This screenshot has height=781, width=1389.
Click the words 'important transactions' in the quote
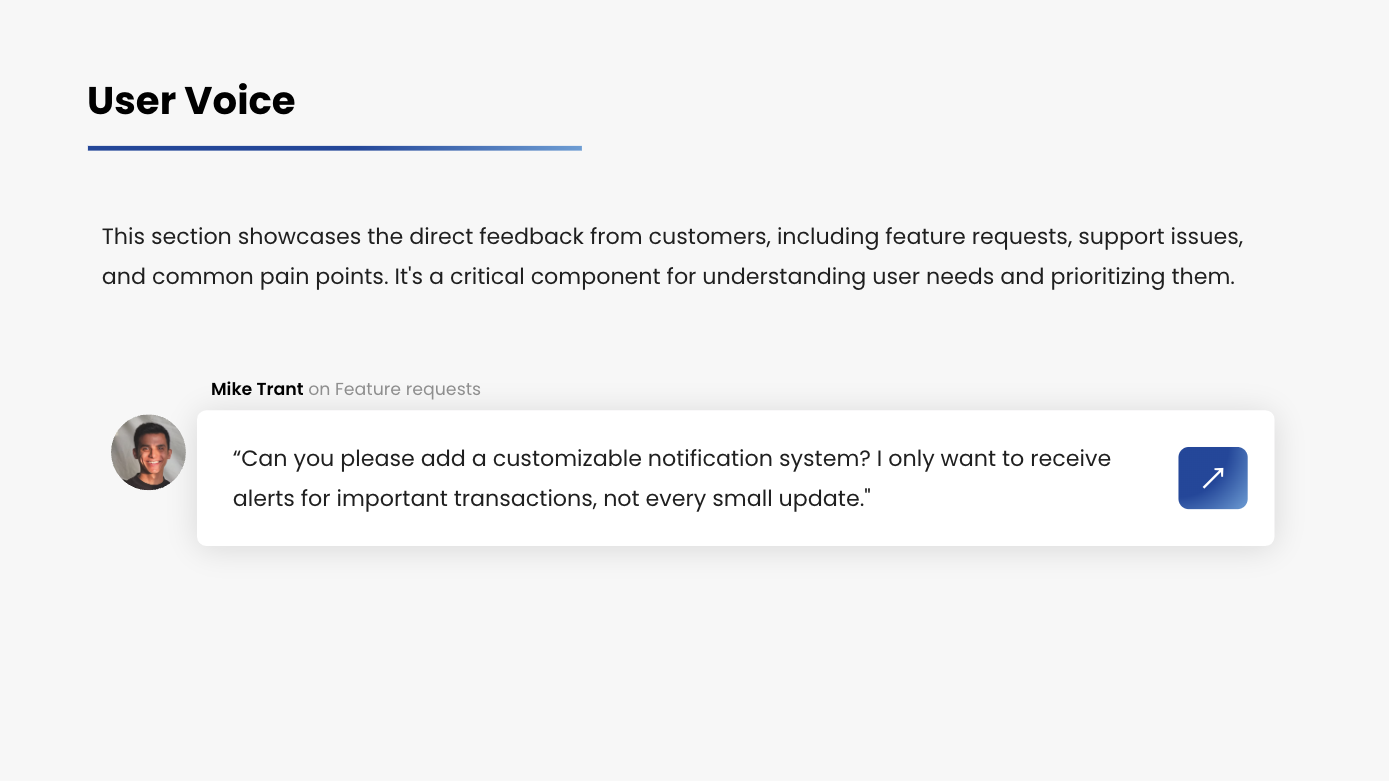(x=467, y=498)
